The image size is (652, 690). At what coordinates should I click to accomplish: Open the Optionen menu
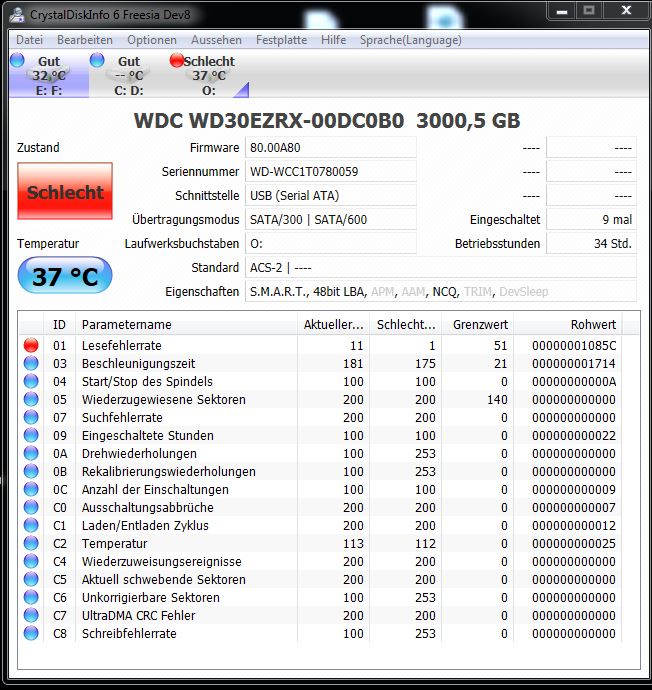(152, 40)
